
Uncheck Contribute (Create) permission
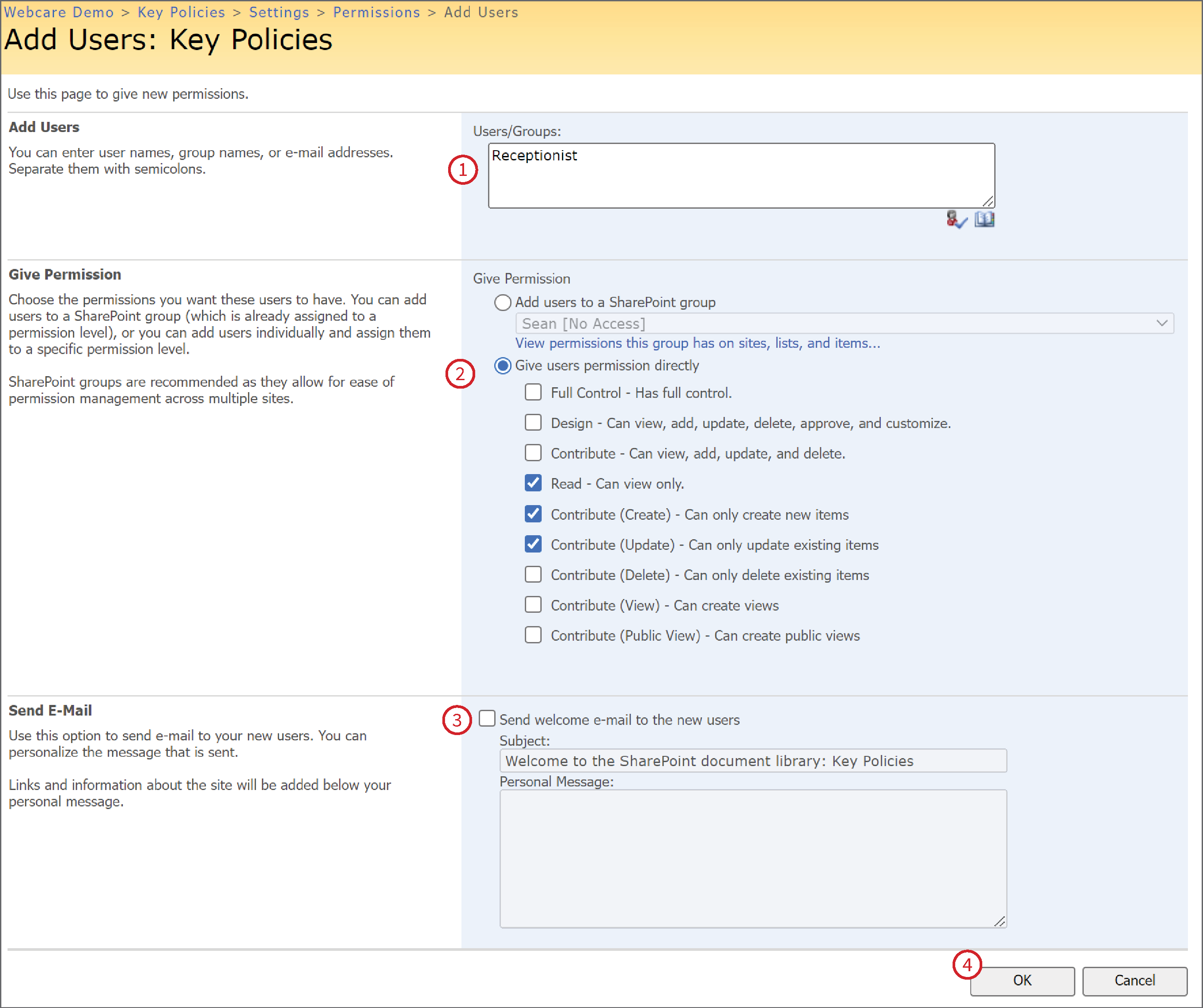click(533, 514)
